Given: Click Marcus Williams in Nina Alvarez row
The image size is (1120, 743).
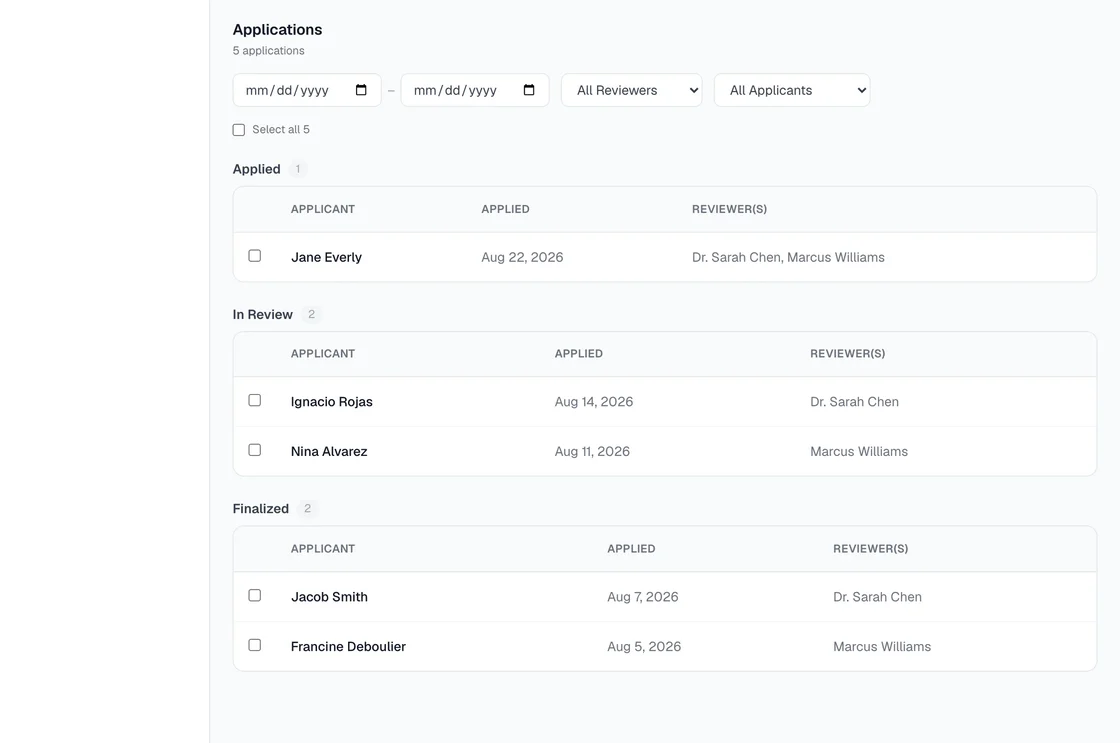Looking at the screenshot, I should 859,452.
